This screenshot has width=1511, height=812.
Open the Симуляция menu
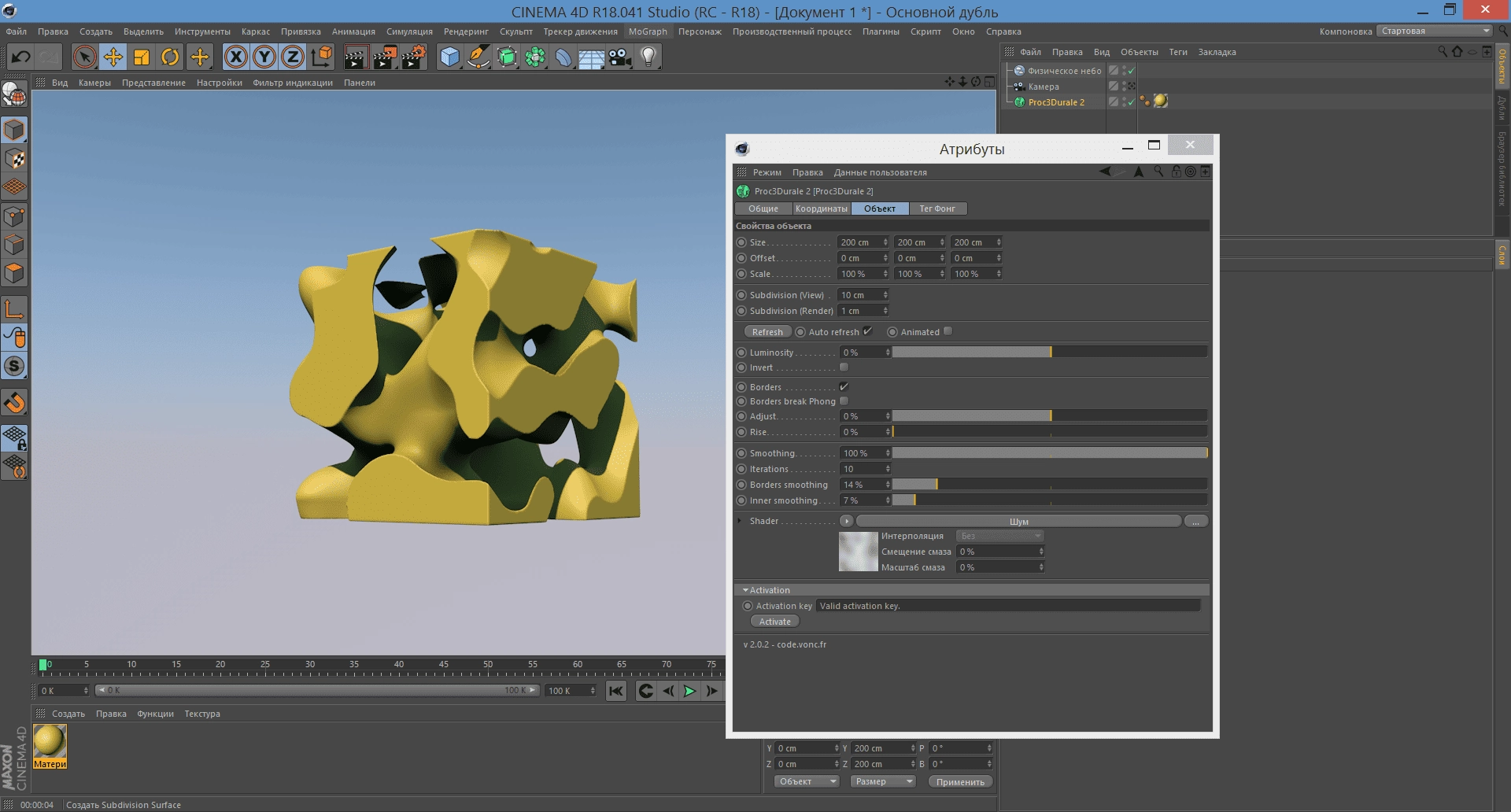pos(409,31)
